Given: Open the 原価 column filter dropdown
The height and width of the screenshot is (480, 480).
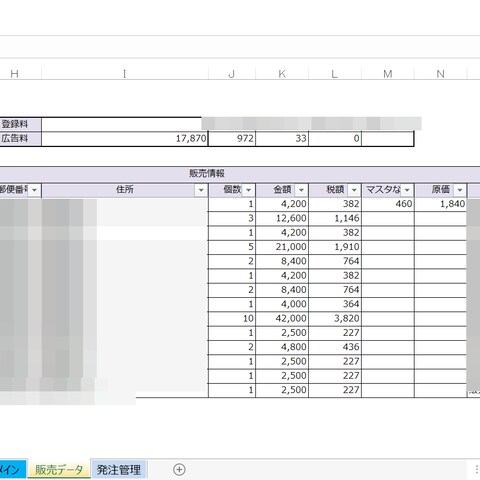Looking at the screenshot, I should [460, 190].
